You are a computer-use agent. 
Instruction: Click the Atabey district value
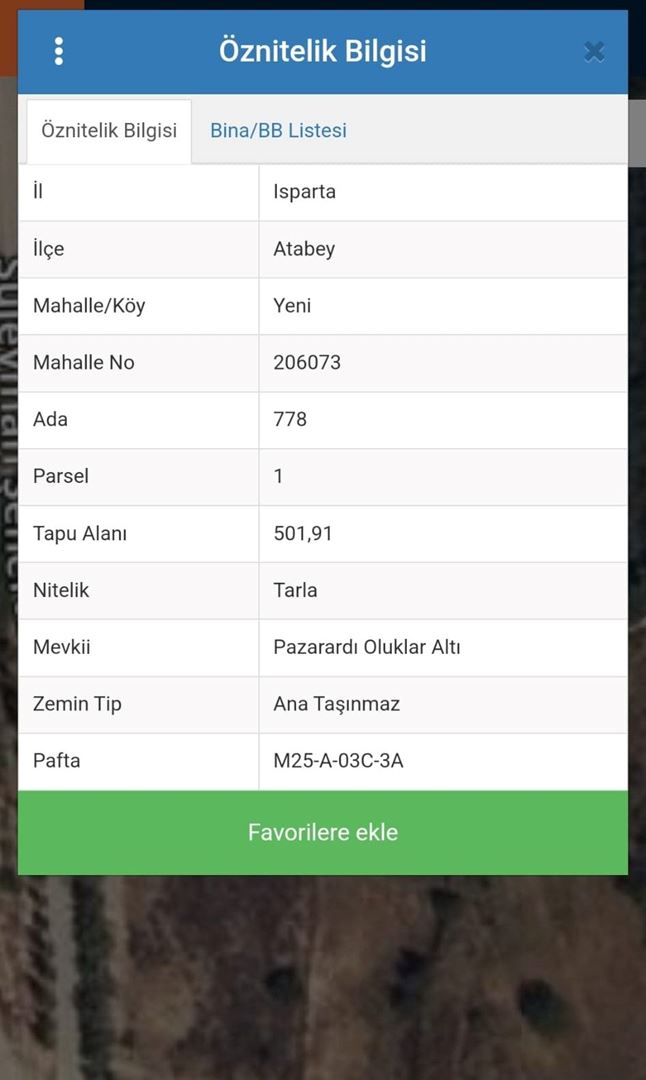(x=304, y=249)
